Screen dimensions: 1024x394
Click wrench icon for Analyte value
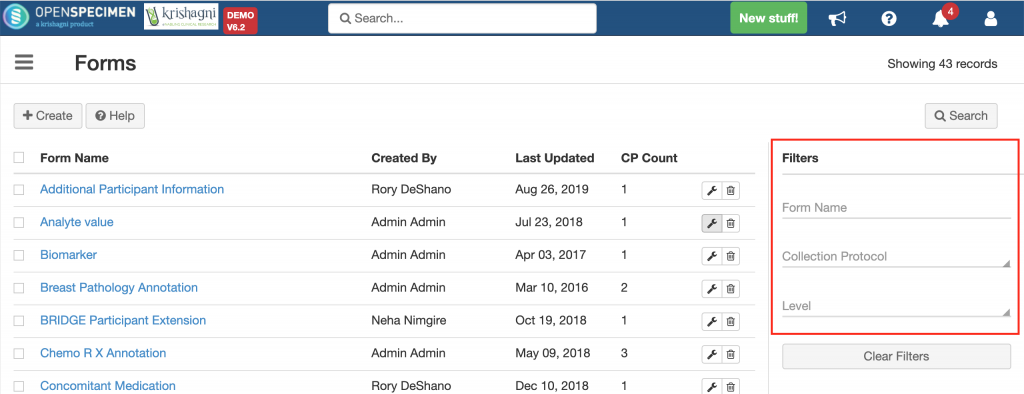click(712, 223)
